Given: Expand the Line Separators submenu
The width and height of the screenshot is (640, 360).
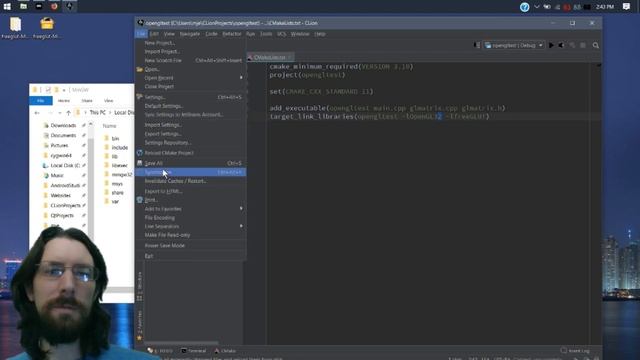Looking at the screenshot, I should pos(191,227).
